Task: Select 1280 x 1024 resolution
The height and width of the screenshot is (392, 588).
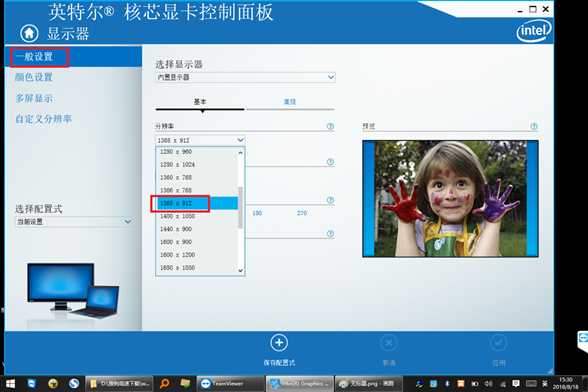Action: tap(197, 165)
